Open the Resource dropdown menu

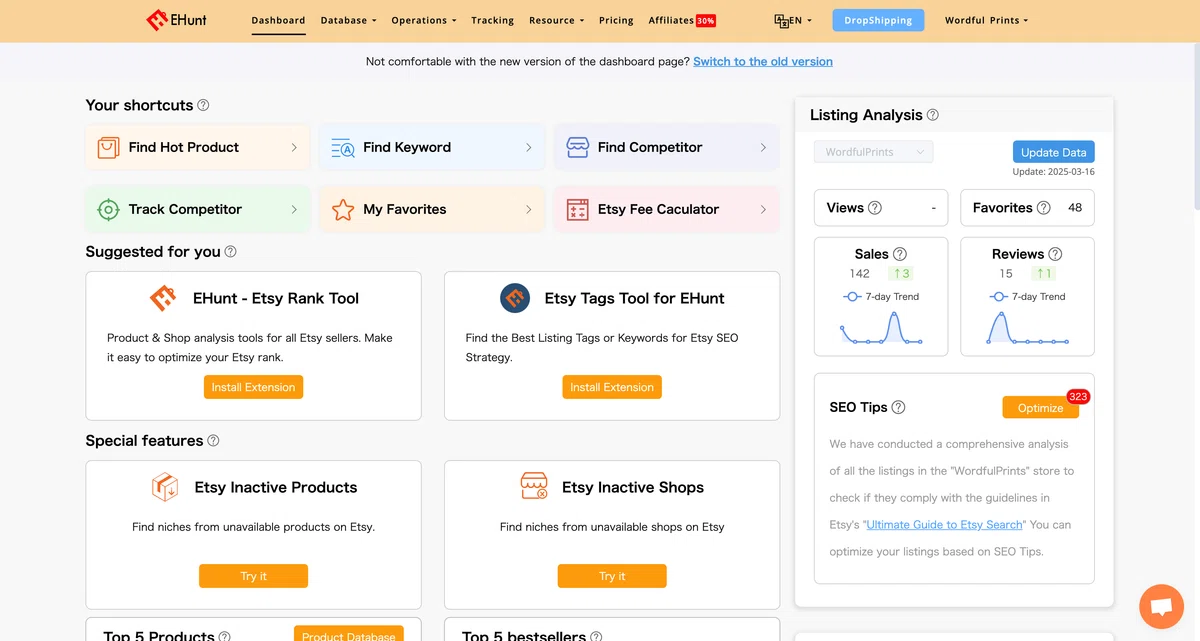[x=557, y=20]
